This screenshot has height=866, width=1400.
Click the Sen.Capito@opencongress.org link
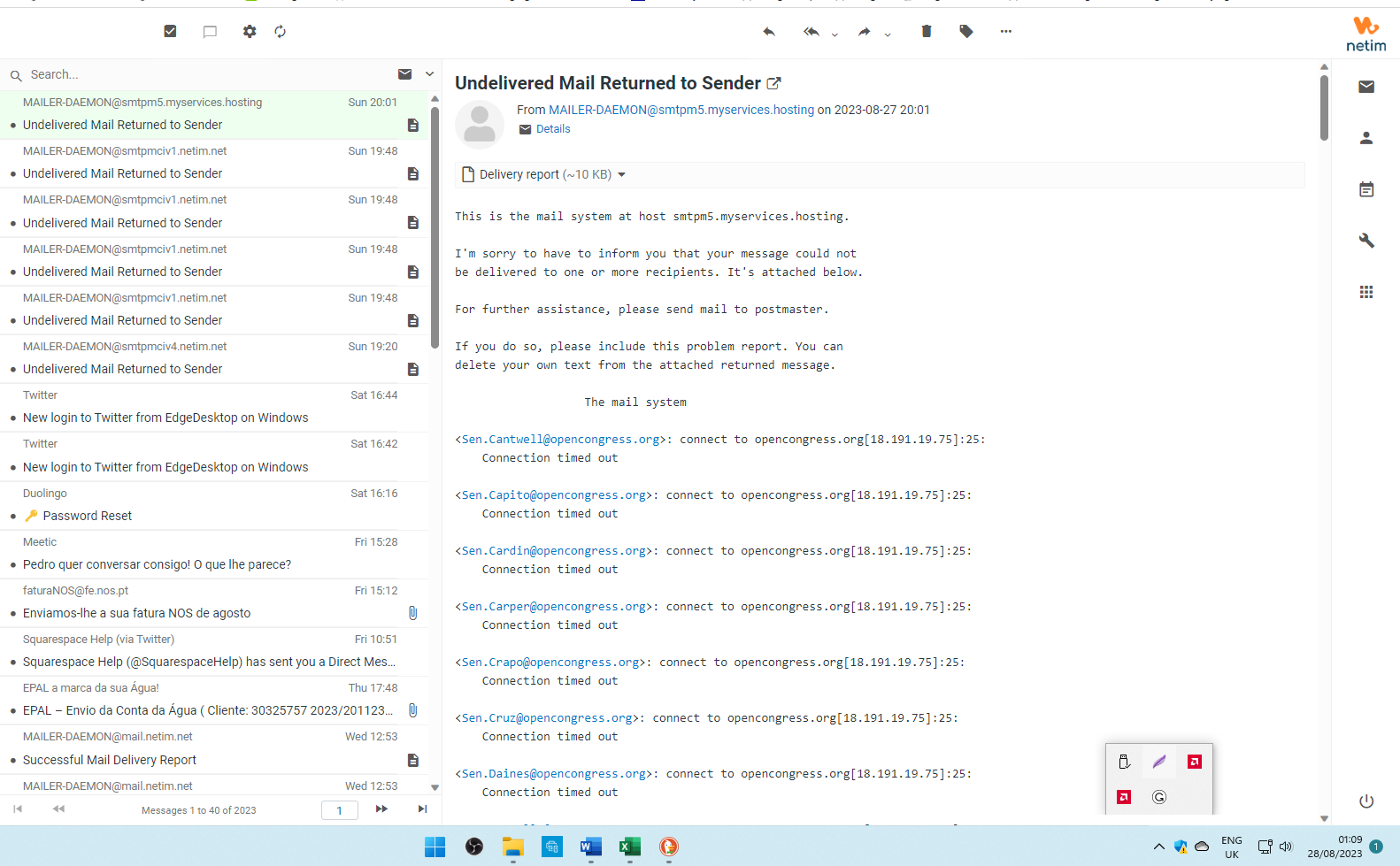554,495
